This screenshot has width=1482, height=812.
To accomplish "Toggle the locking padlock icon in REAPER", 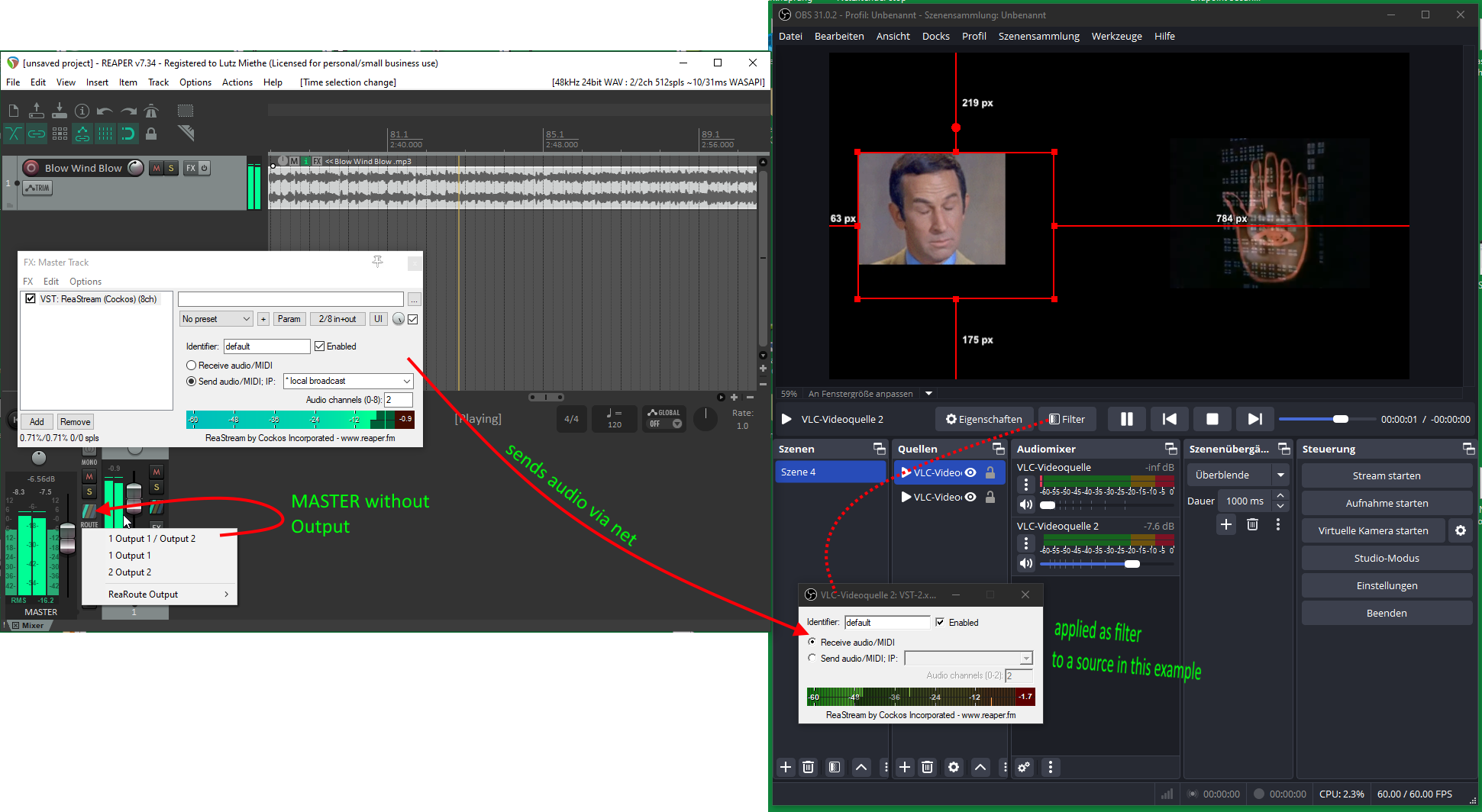I will point(151,134).
